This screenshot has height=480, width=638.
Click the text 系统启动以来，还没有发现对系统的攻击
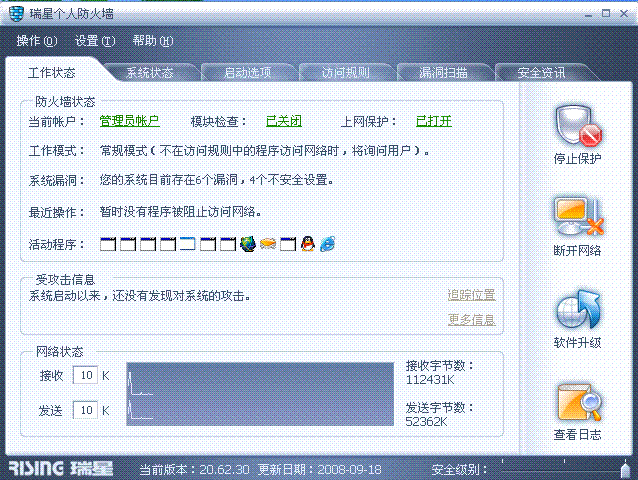click(x=140, y=296)
